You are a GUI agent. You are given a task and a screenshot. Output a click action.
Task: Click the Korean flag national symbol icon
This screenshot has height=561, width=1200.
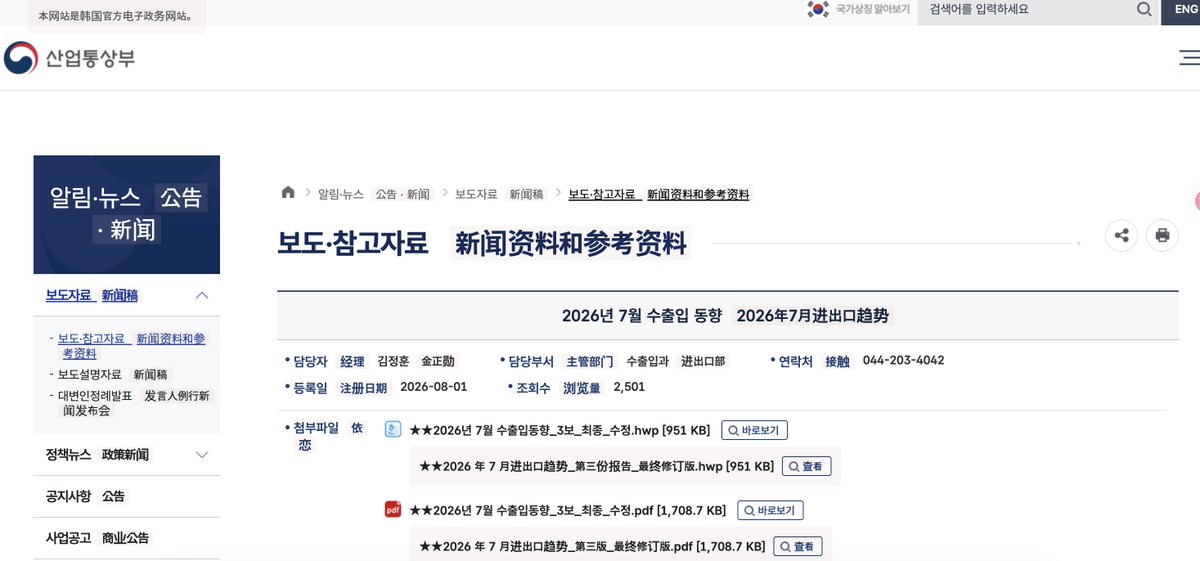click(819, 9)
